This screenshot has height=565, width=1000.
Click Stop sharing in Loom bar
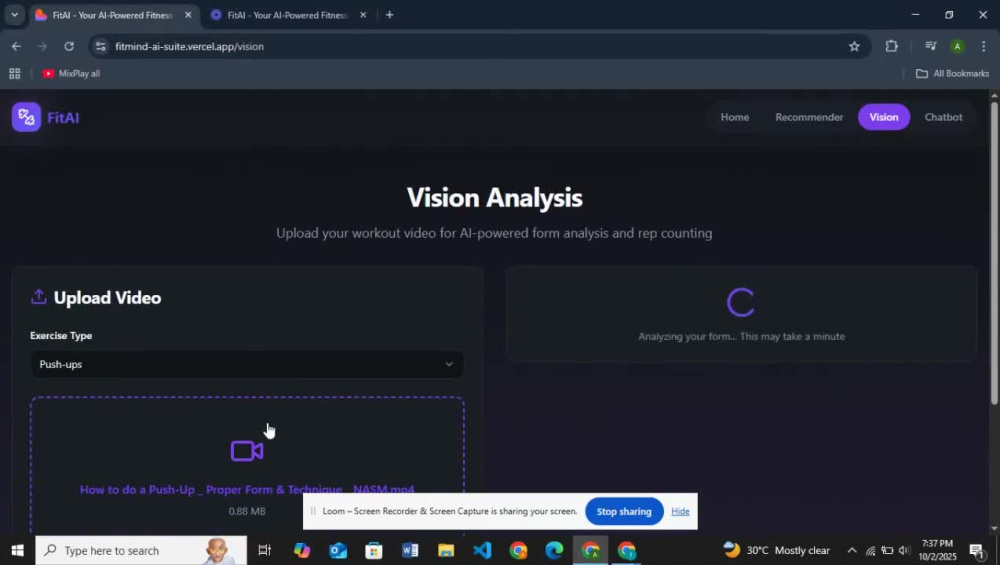pyautogui.click(x=624, y=511)
